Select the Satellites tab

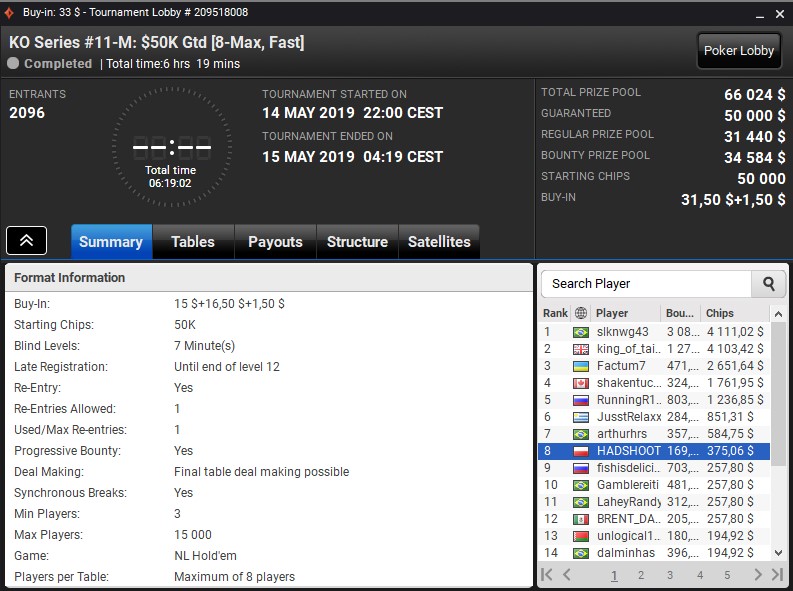point(439,242)
